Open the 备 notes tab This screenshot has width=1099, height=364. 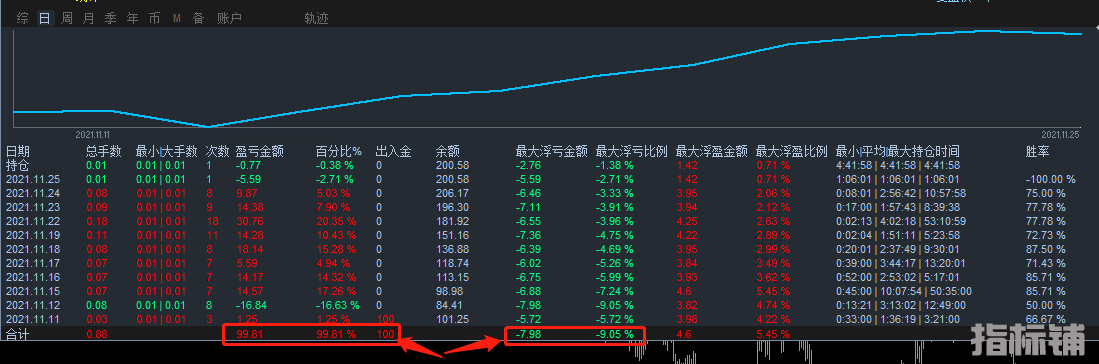point(198,19)
